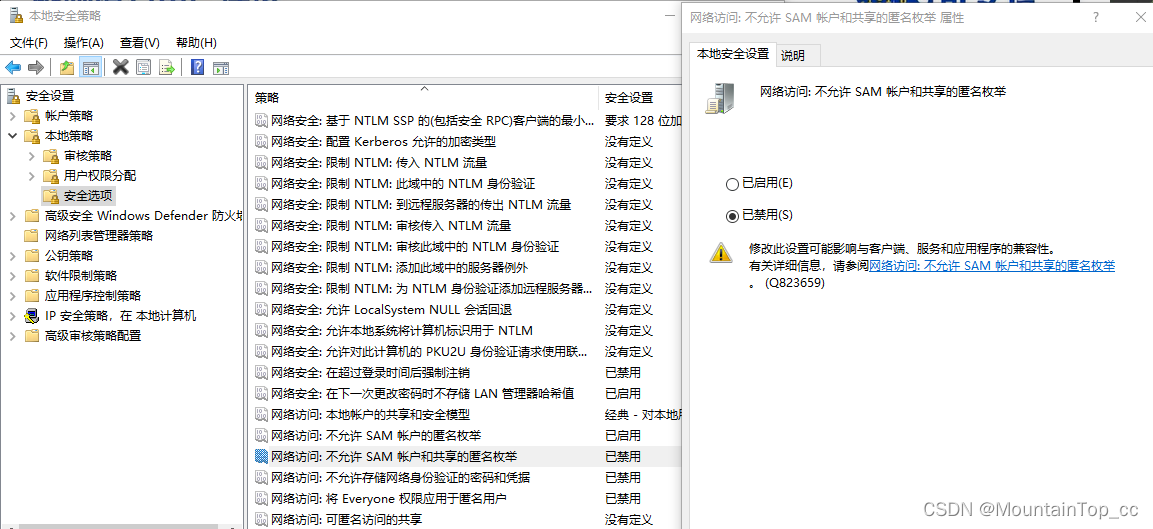Select policy 限制 NTLM: 到远程服务器的传出 NTLM 流量

[421, 205]
